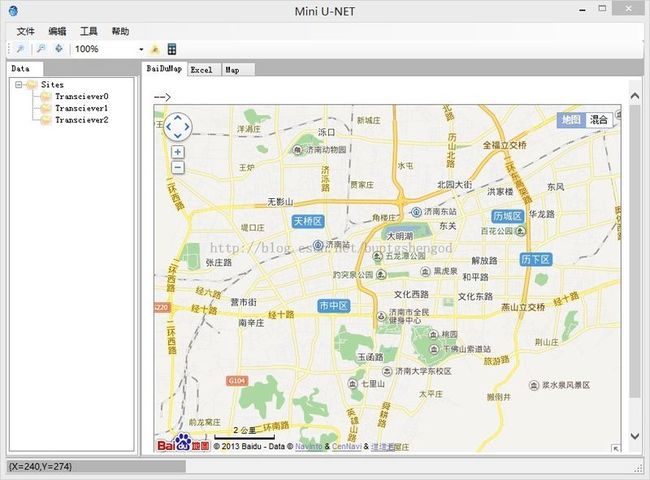Switch map to 混合 hybrid view

599,120
